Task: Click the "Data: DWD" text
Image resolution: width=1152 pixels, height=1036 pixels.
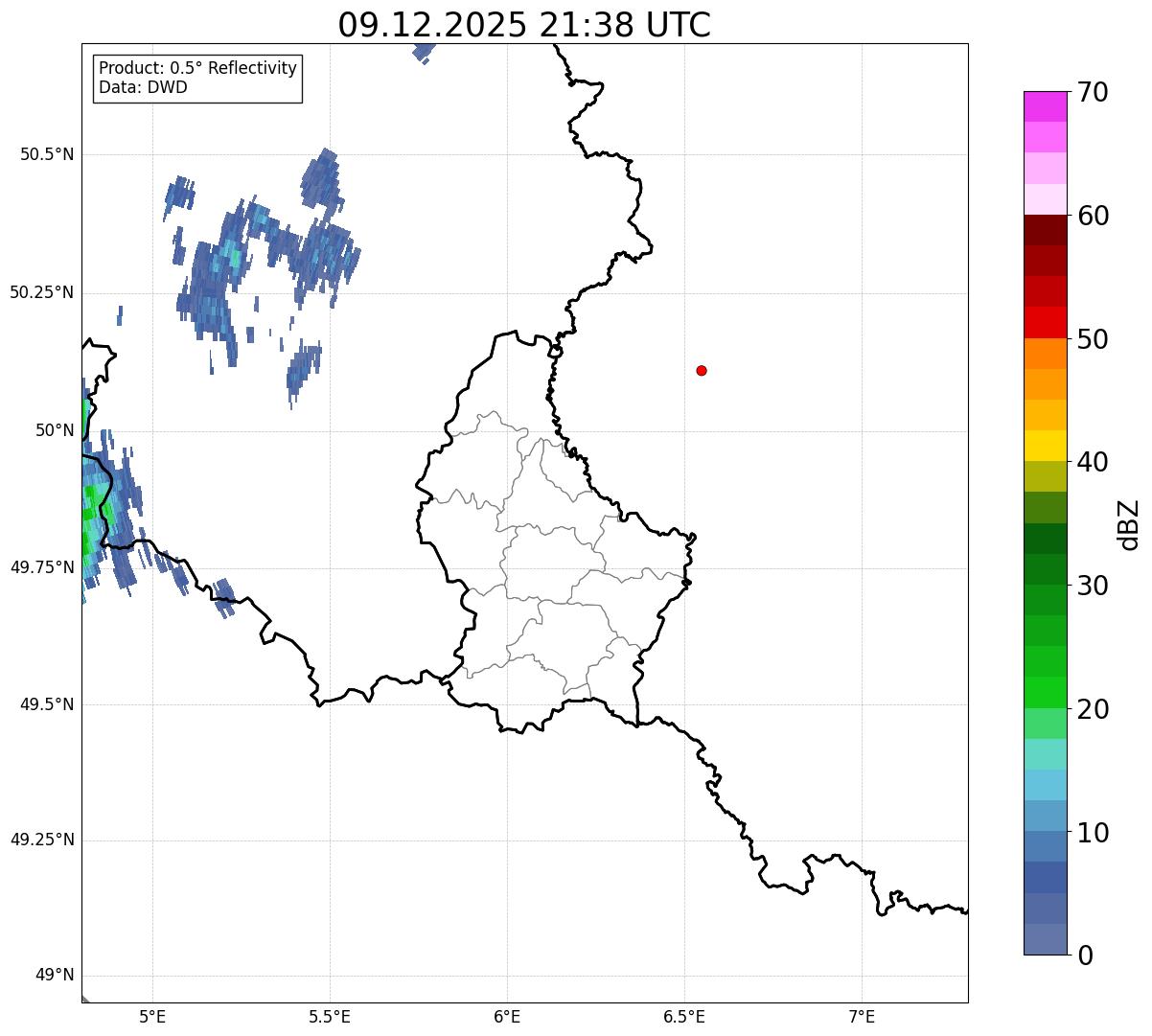Action: click(x=143, y=88)
